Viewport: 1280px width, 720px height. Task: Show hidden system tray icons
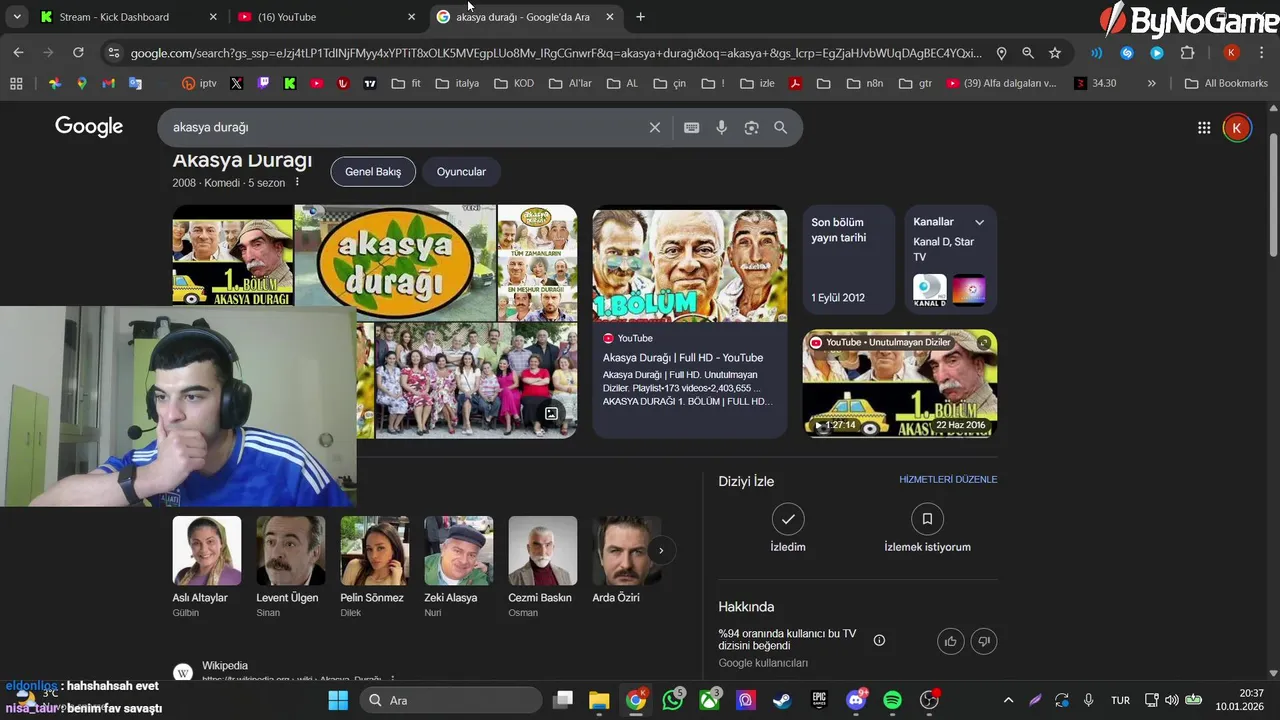1008,700
